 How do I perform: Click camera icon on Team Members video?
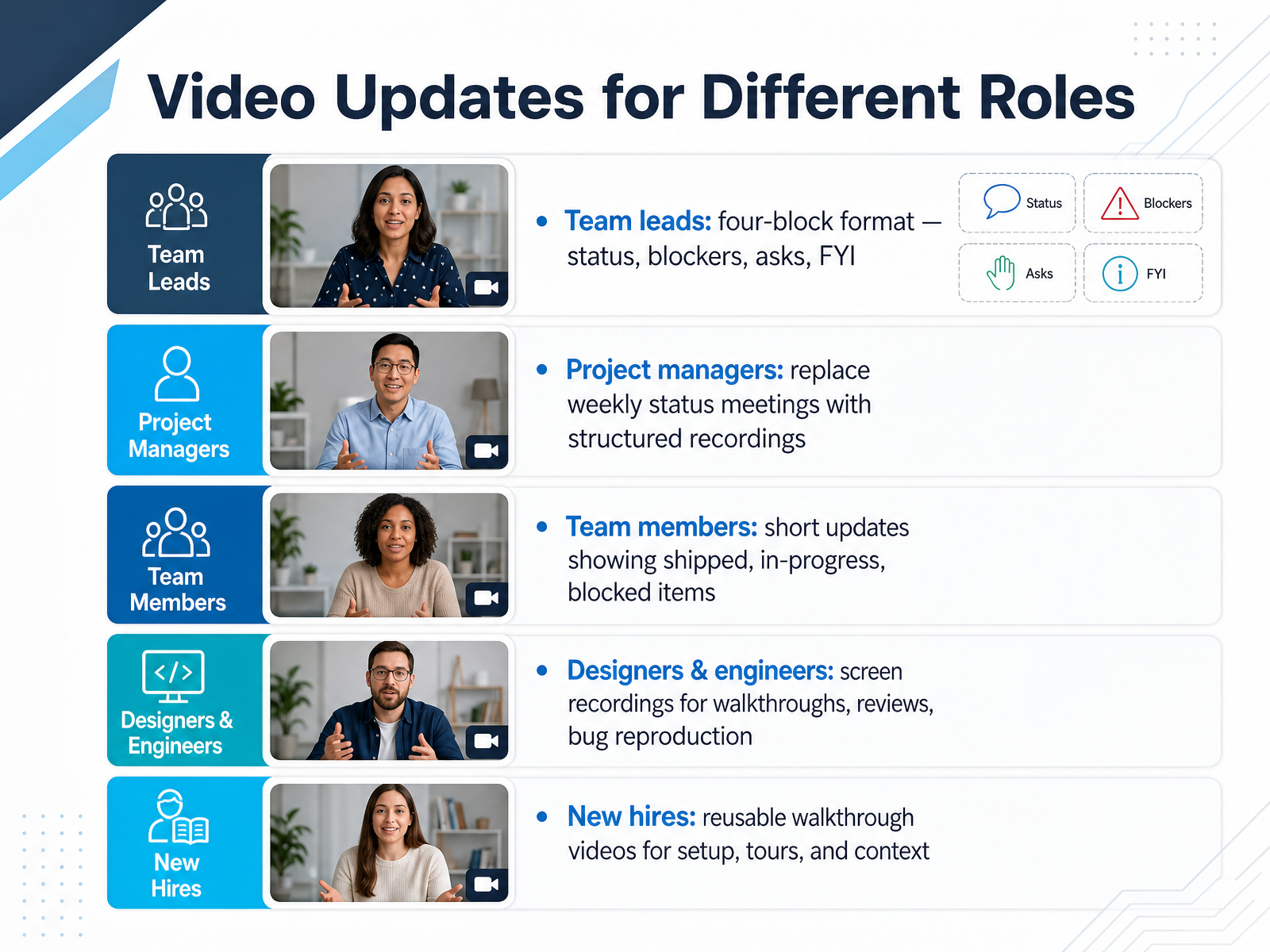click(x=487, y=598)
